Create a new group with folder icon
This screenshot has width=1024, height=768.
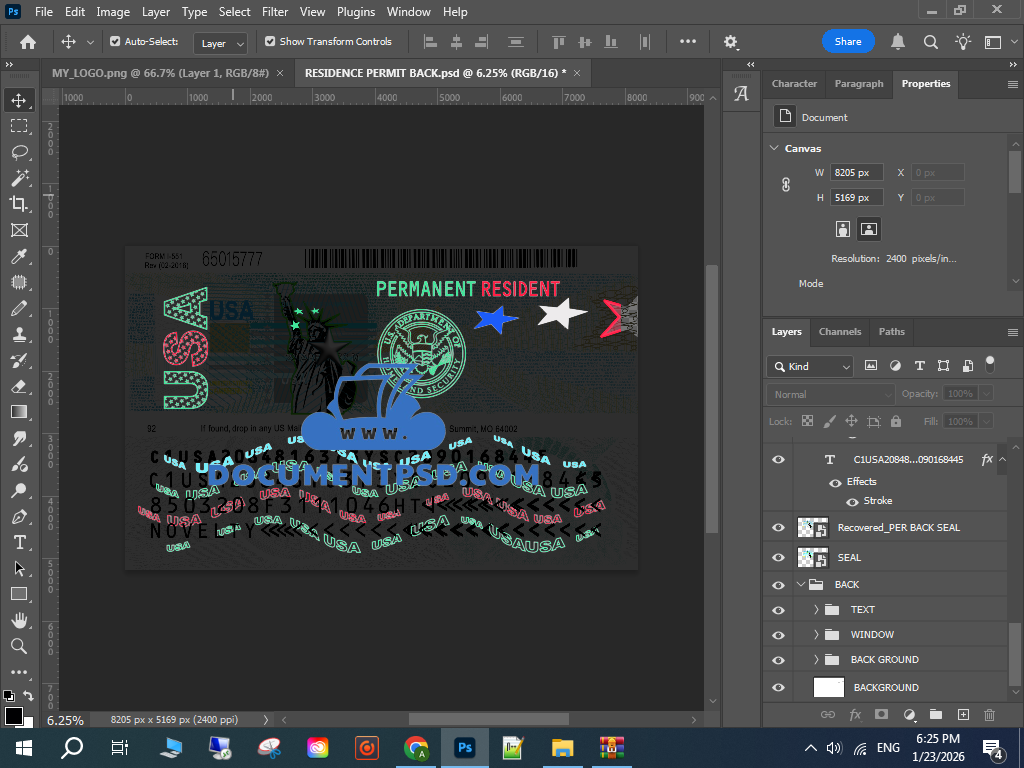[936, 714]
